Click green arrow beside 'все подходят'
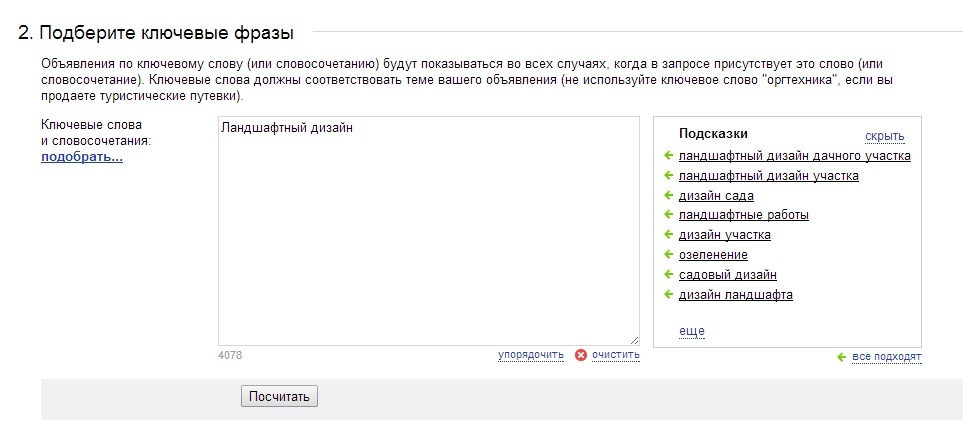This screenshot has height=442, width=963. pyautogui.click(x=842, y=357)
